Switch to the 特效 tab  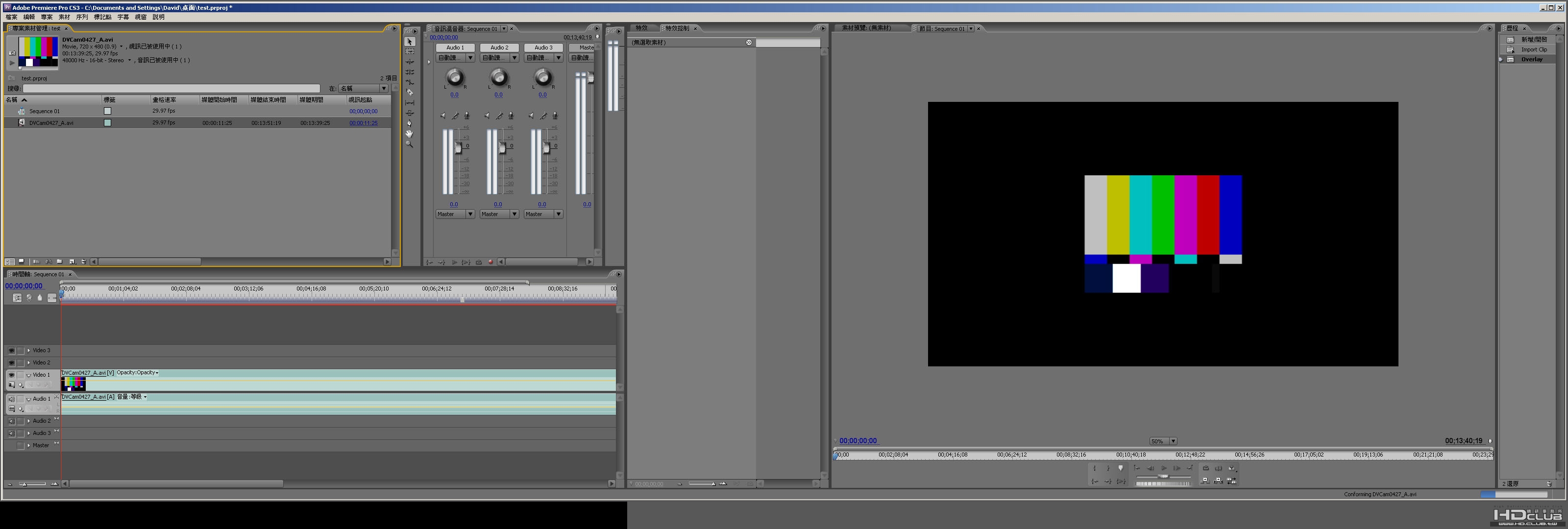[x=641, y=28]
